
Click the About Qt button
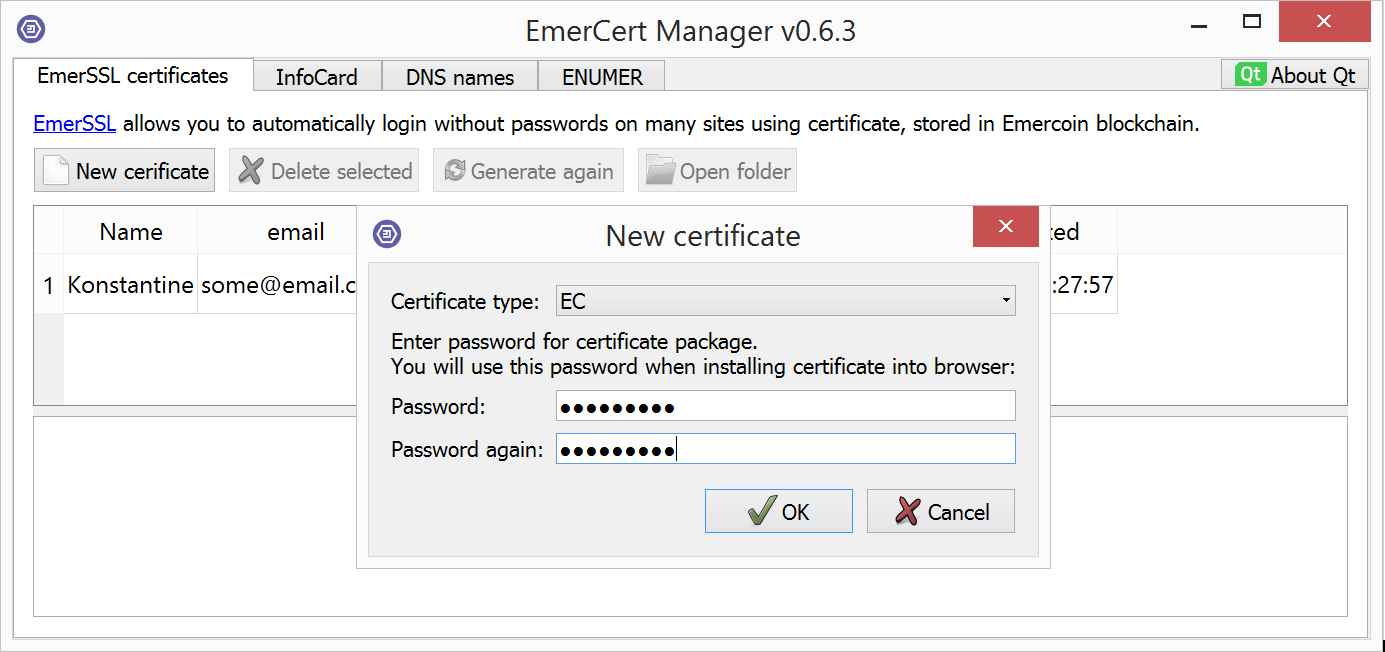1294,75
